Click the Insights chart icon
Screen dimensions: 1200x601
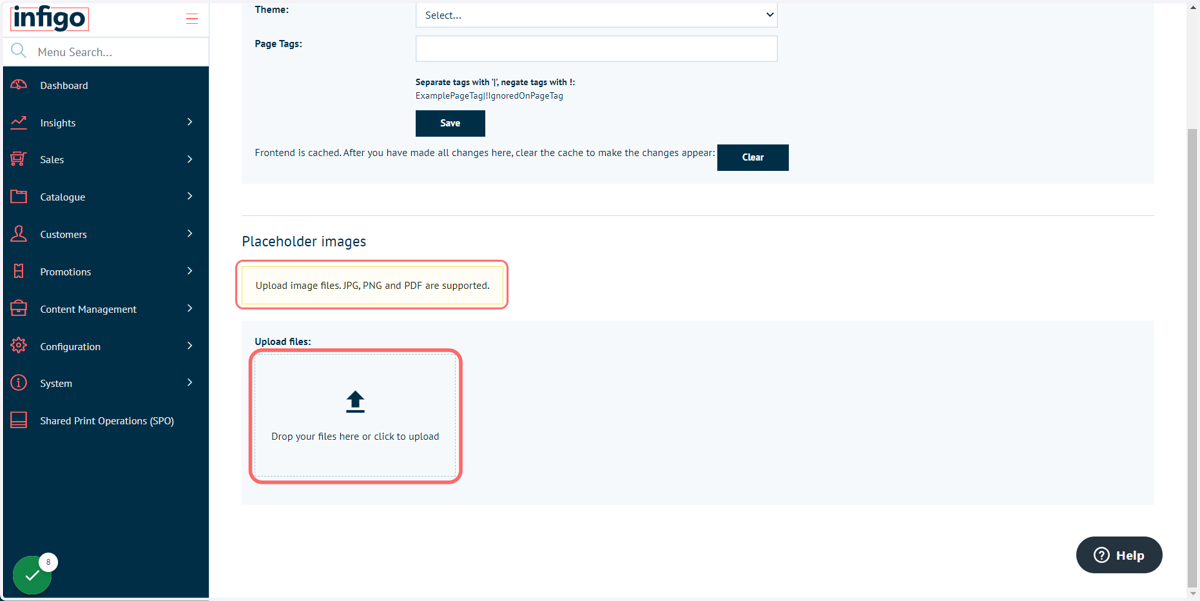click(x=18, y=122)
